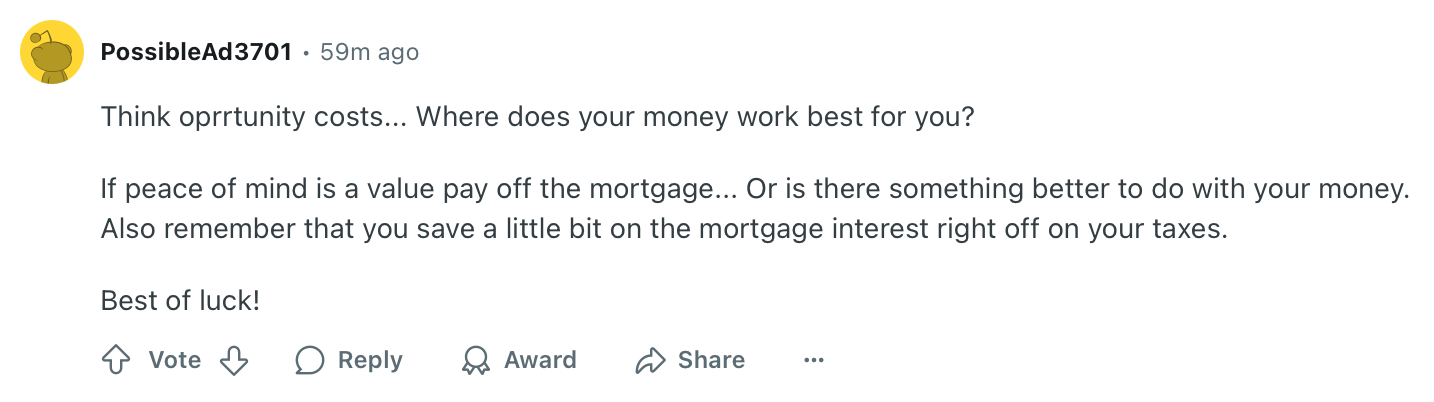Open the three-dot more options menu
The image size is (1434, 402).
click(814, 360)
